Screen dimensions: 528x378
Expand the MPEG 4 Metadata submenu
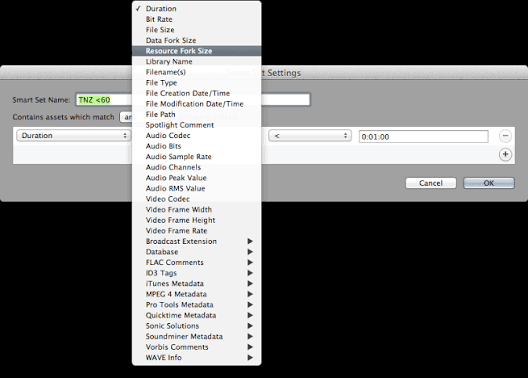coord(197,294)
